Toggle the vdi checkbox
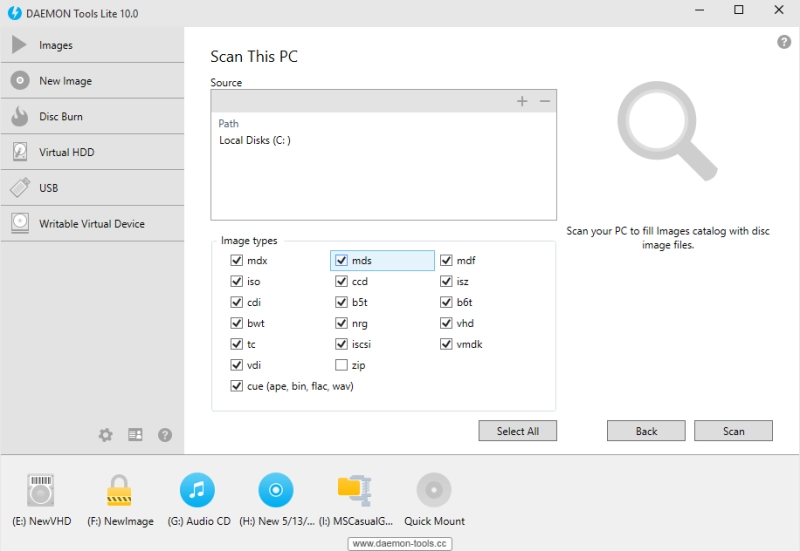 236,365
